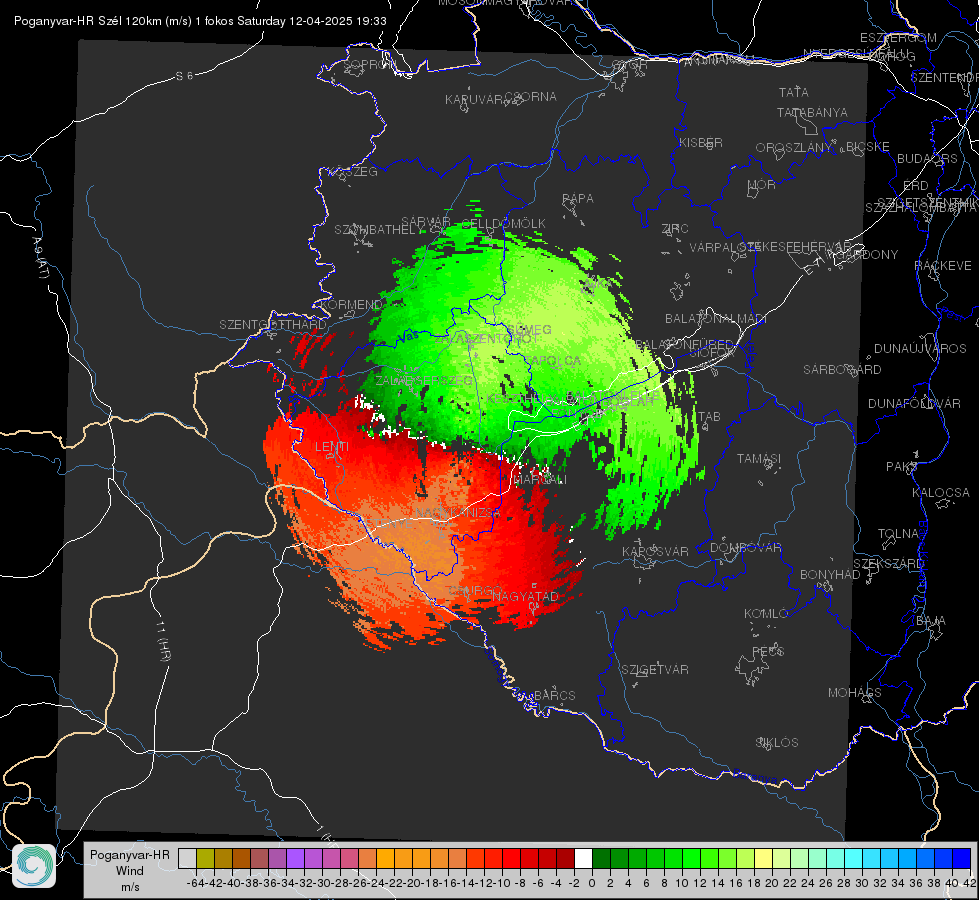This screenshot has width=979, height=900.
Task: Click the KALOCSA label
Action: [941, 493]
